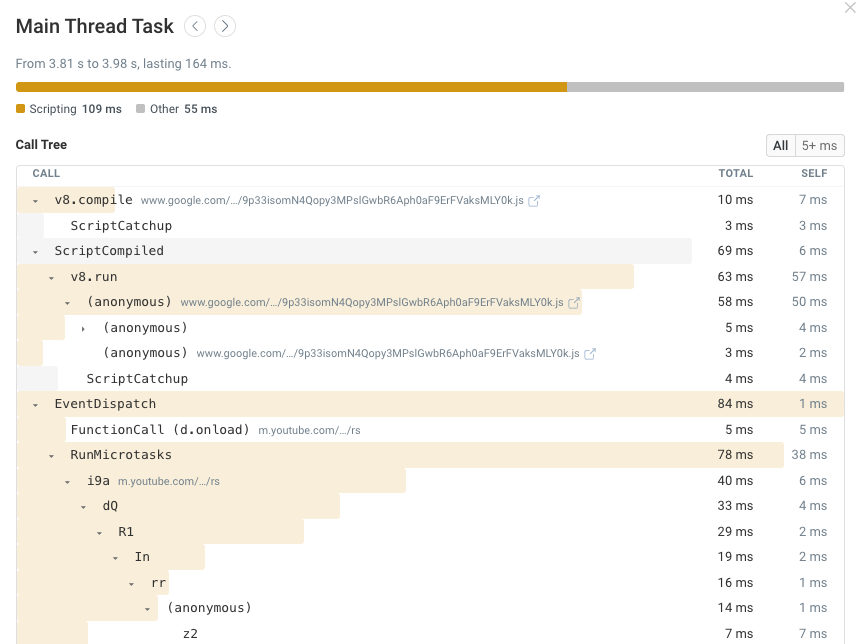Click the R1 call name
The height and width of the screenshot is (644, 863).
click(126, 532)
